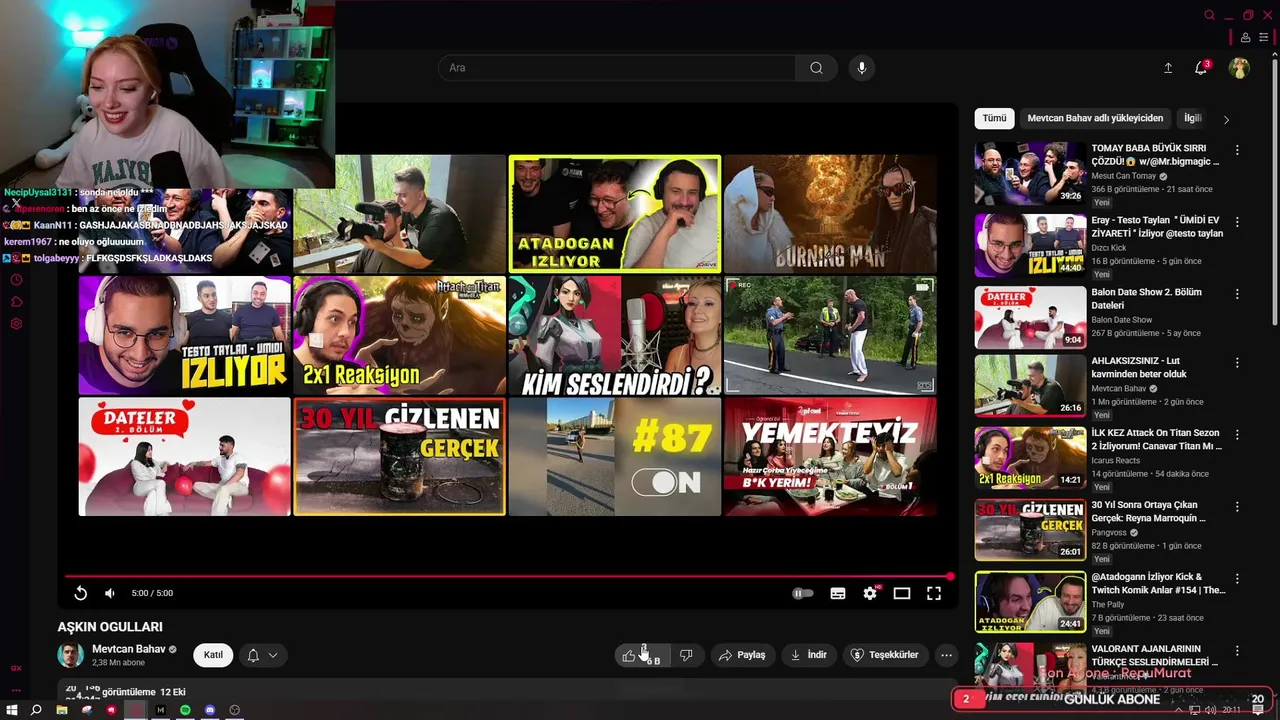The height and width of the screenshot is (720, 1280).
Task: Open the extensions cube sidebar icon
Action: 16,301
